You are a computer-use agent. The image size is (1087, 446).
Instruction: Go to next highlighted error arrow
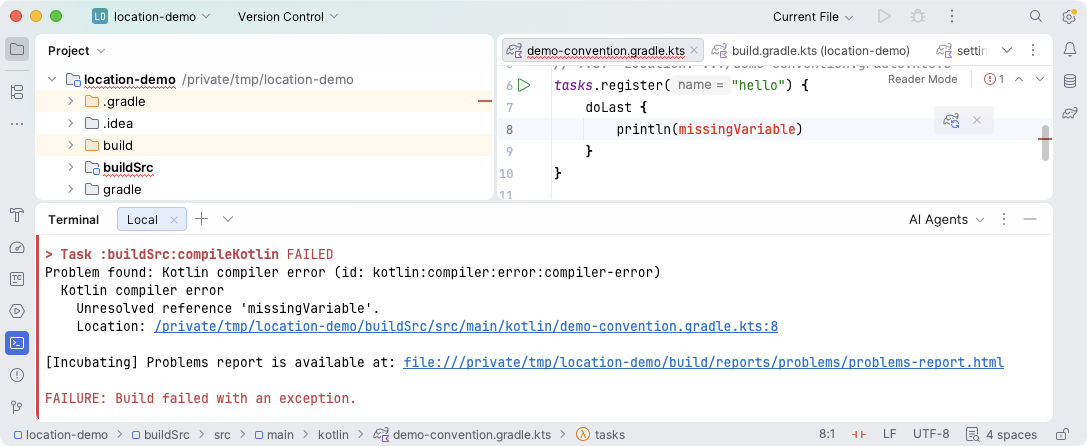pyautogui.click(x=1040, y=79)
